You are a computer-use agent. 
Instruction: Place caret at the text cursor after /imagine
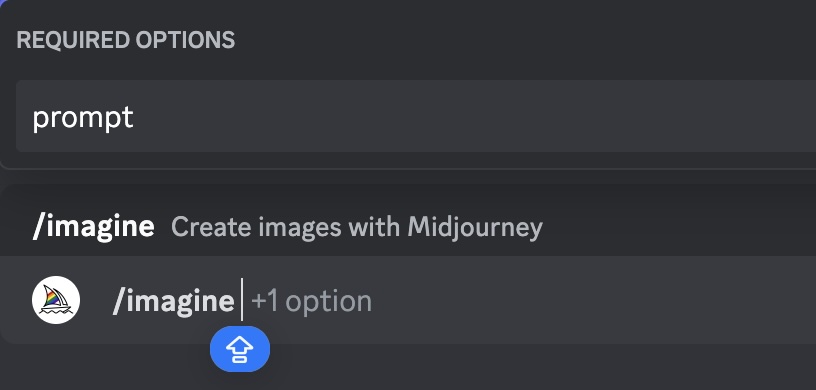[x=241, y=300]
